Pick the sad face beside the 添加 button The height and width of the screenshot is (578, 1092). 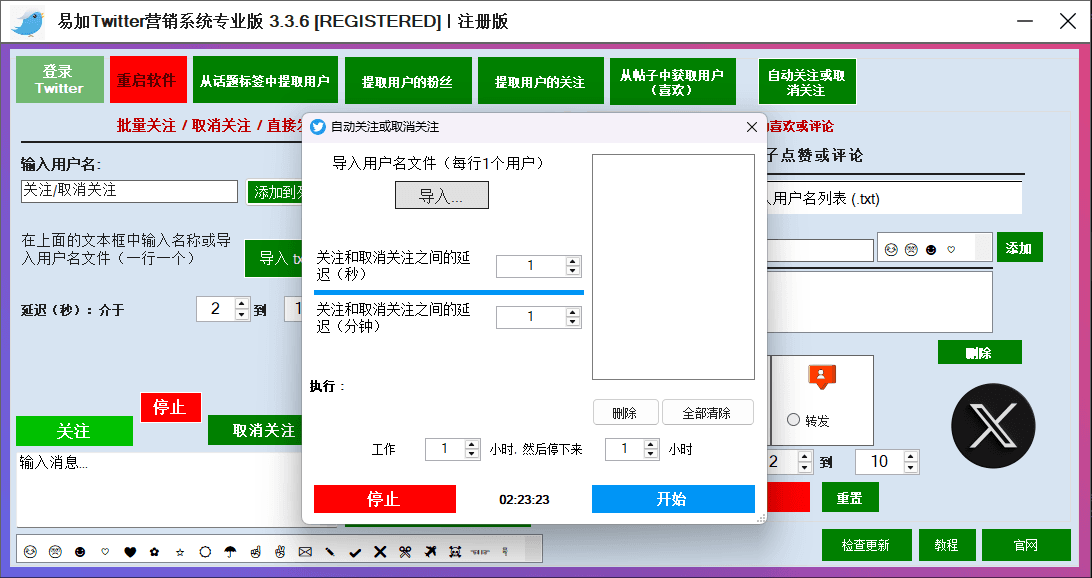(911, 249)
